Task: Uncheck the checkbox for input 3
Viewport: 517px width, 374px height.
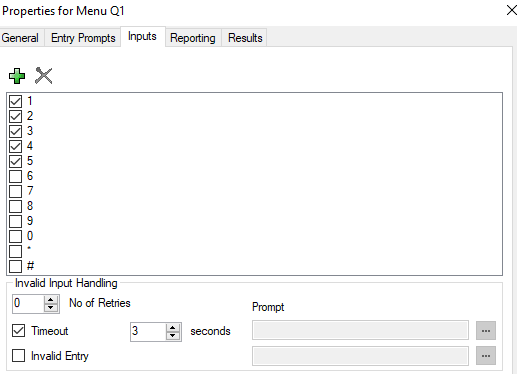Action: coord(16,131)
